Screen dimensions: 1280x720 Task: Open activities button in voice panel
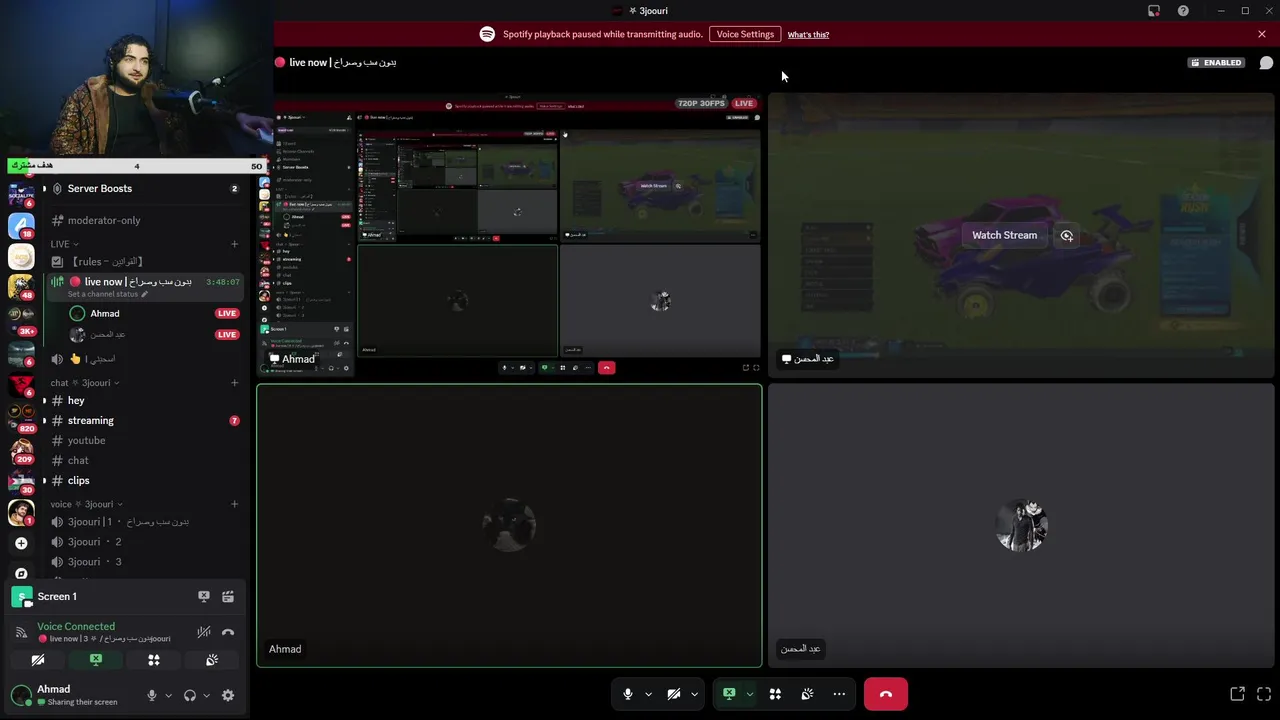click(x=154, y=660)
